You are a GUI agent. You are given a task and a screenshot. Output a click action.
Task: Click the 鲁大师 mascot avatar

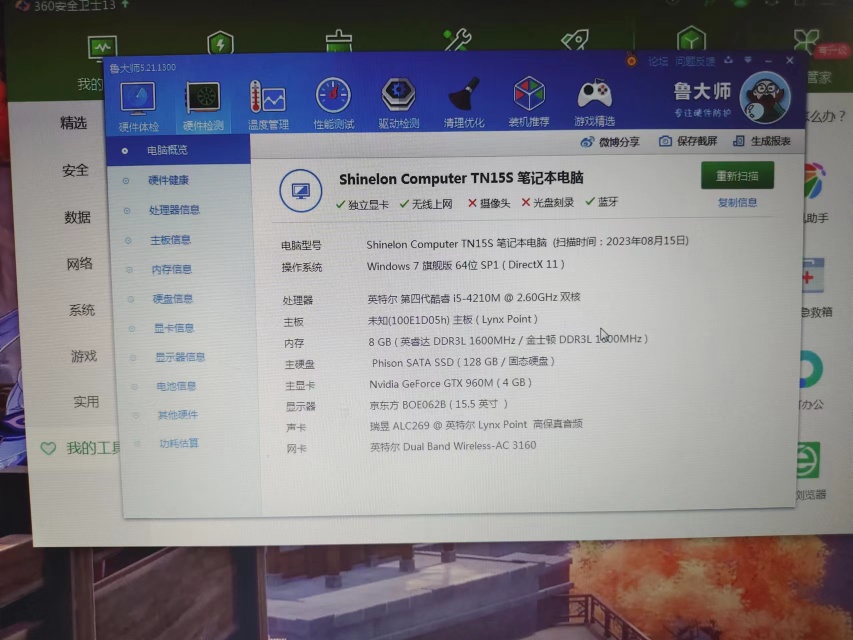pos(766,99)
